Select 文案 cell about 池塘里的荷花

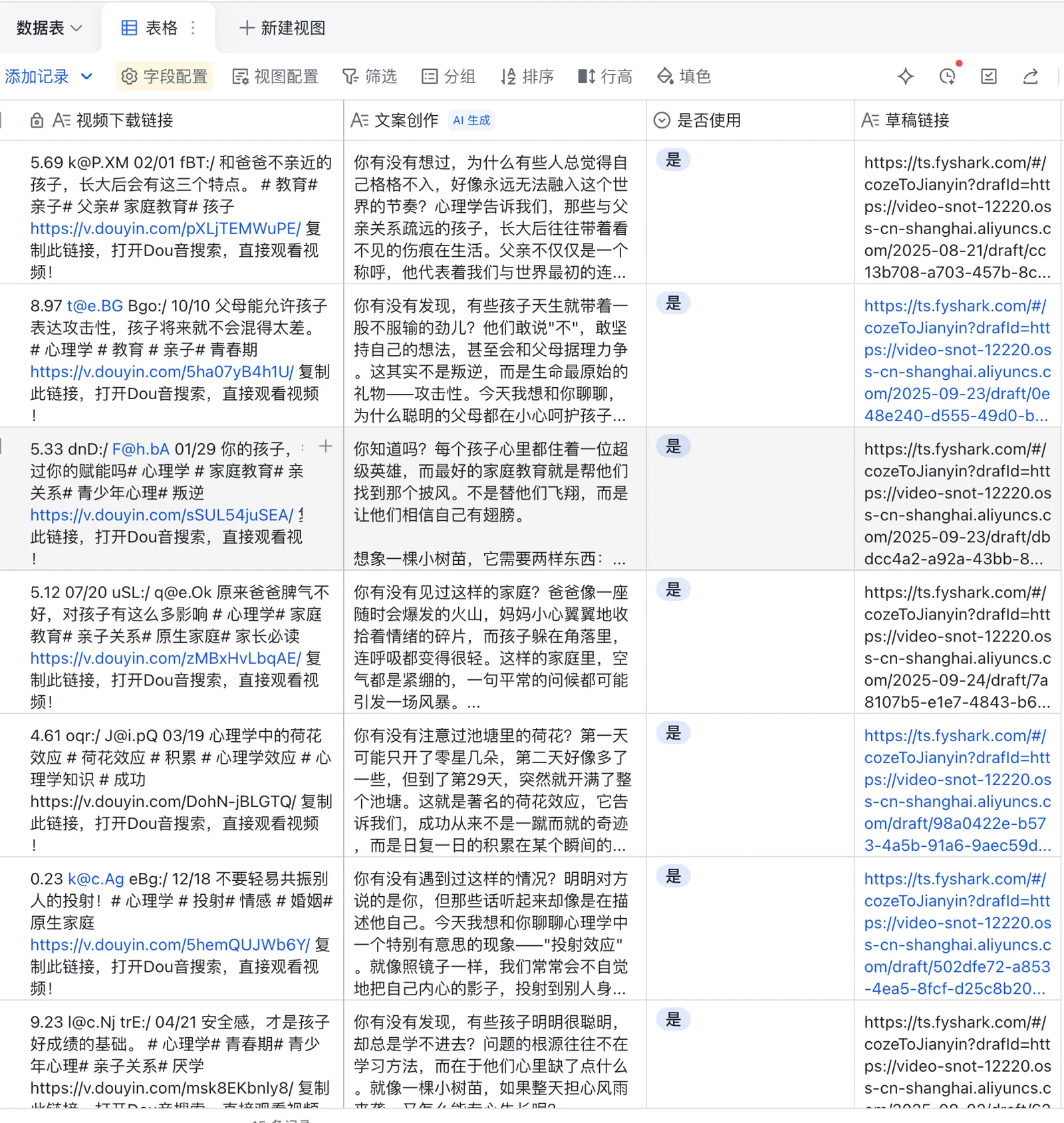[495, 785]
